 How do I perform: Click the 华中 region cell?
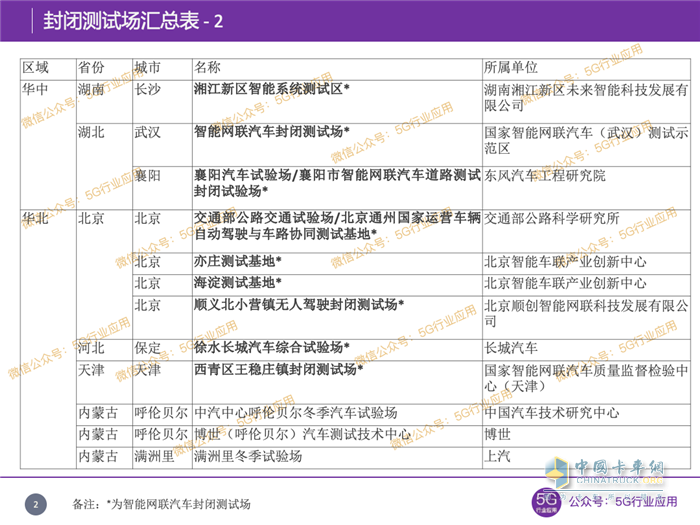click(48, 145)
